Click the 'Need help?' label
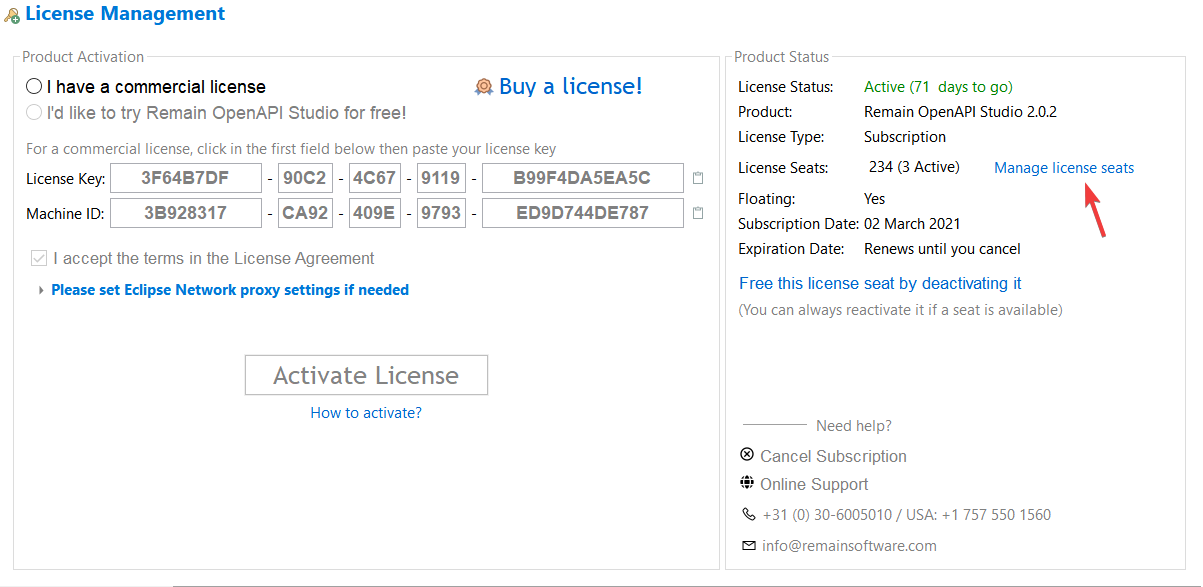 click(854, 426)
